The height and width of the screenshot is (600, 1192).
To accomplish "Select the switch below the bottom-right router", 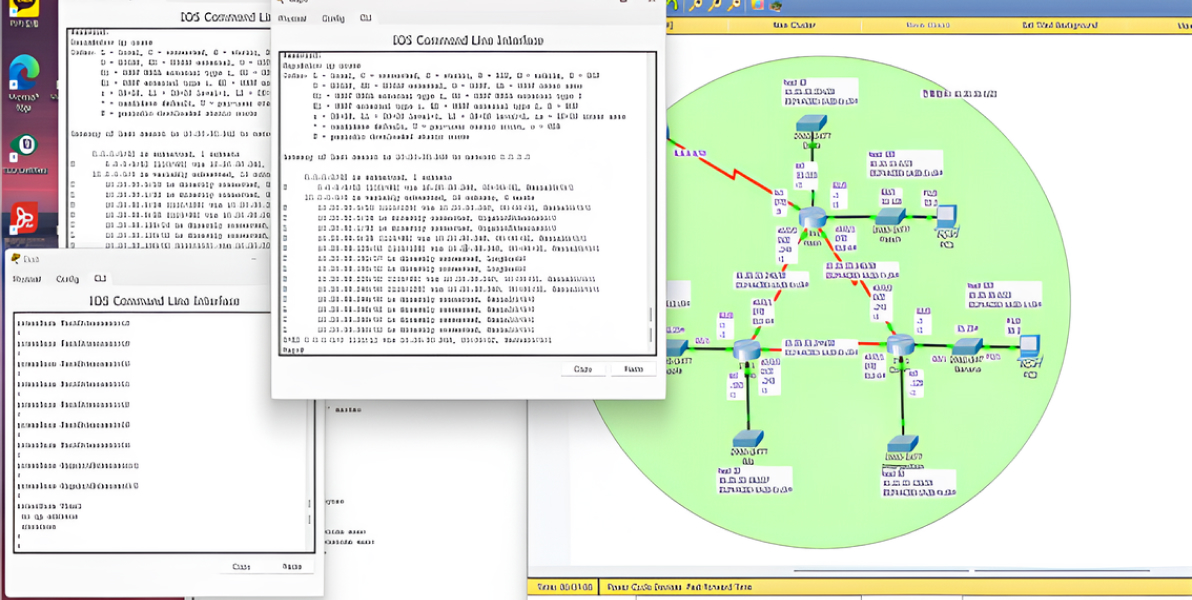I will 901,444.
